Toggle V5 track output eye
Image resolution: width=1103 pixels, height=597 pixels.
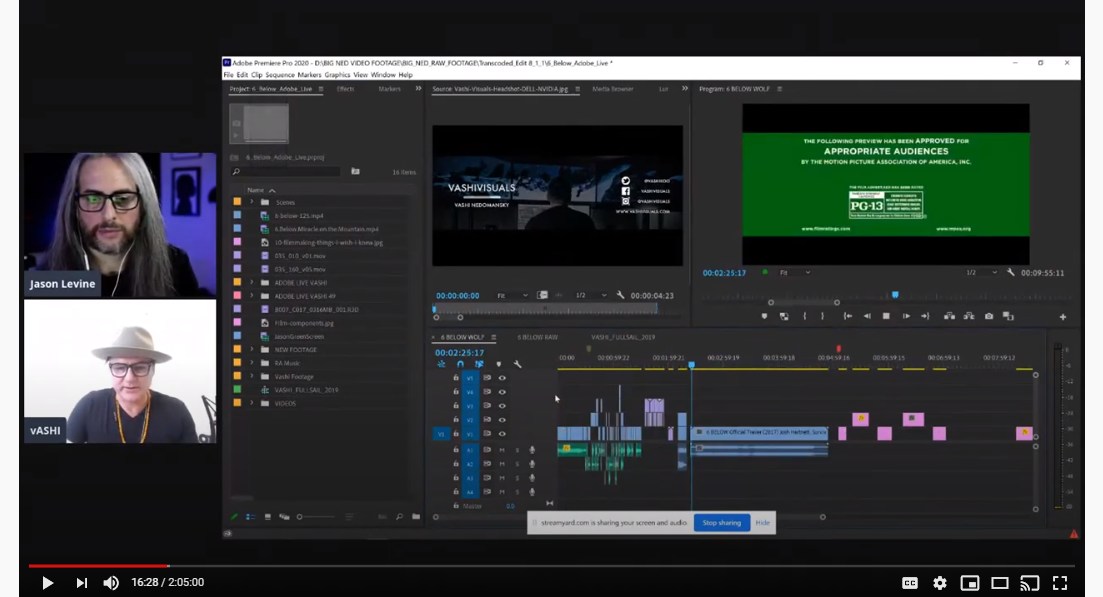click(x=502, y=378)
